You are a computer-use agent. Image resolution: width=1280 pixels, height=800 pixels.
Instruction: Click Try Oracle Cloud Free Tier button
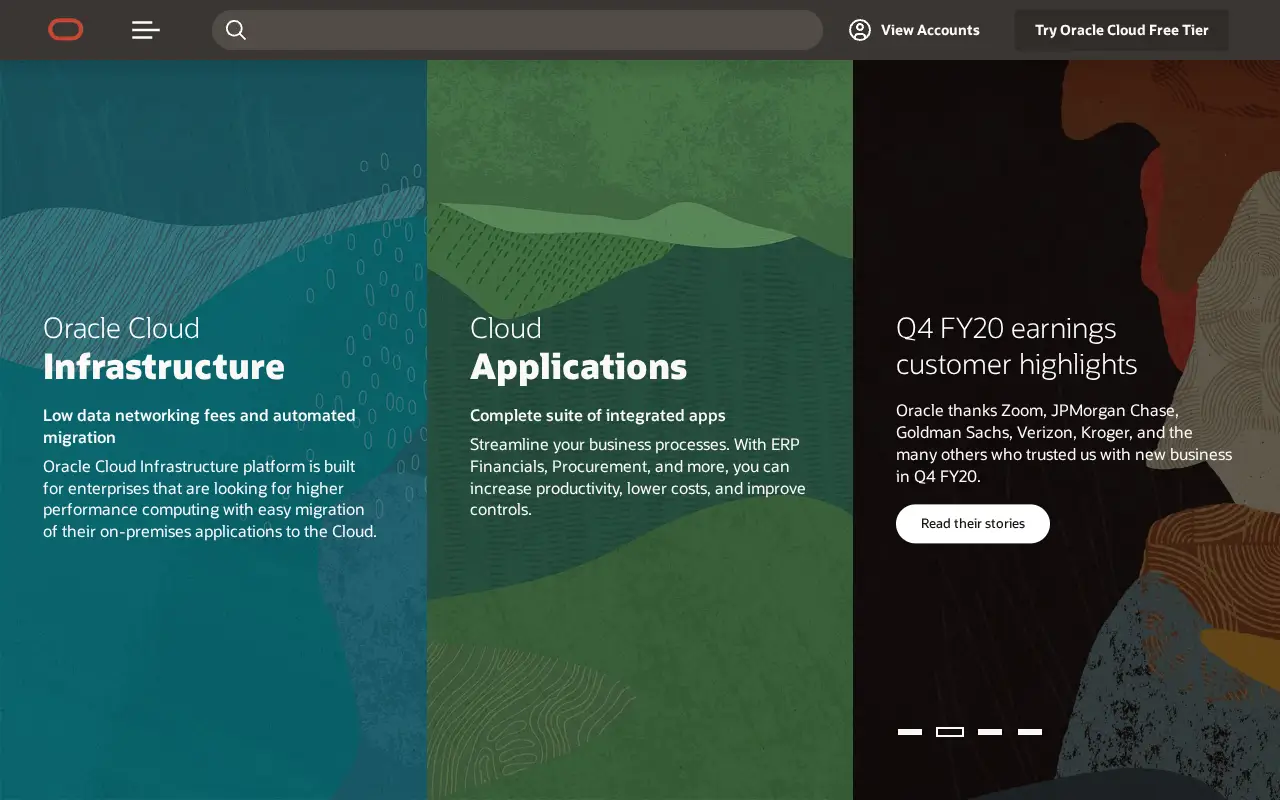pyautogui.click(x=1122, y=30)
